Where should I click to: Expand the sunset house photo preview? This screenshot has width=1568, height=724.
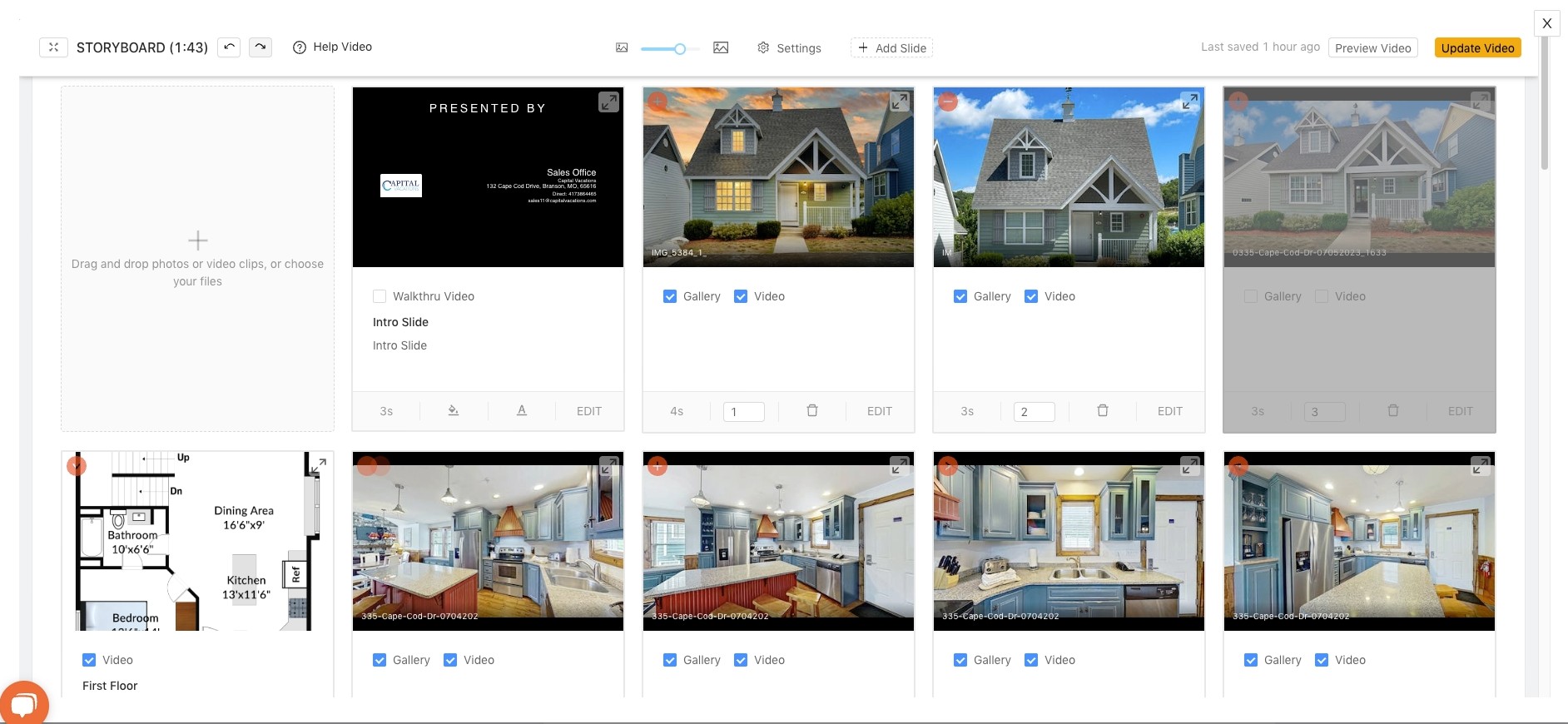[899, 102]
